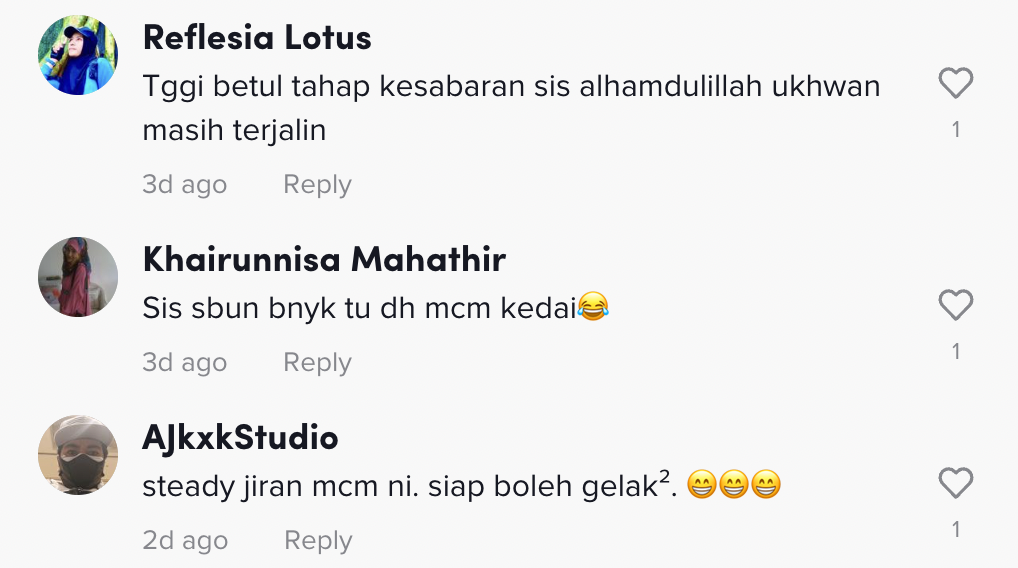The width and height of the screenshot is (1018, 568).
Task: Reply to Khairunnisa Mahathir's comment
Action: [x=317, y=362]
